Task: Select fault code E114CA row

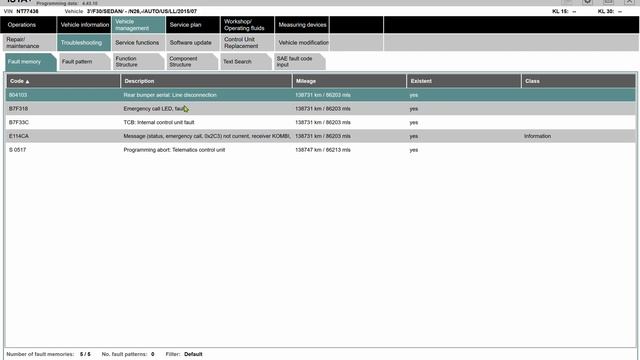Action: tap(320, 136)
